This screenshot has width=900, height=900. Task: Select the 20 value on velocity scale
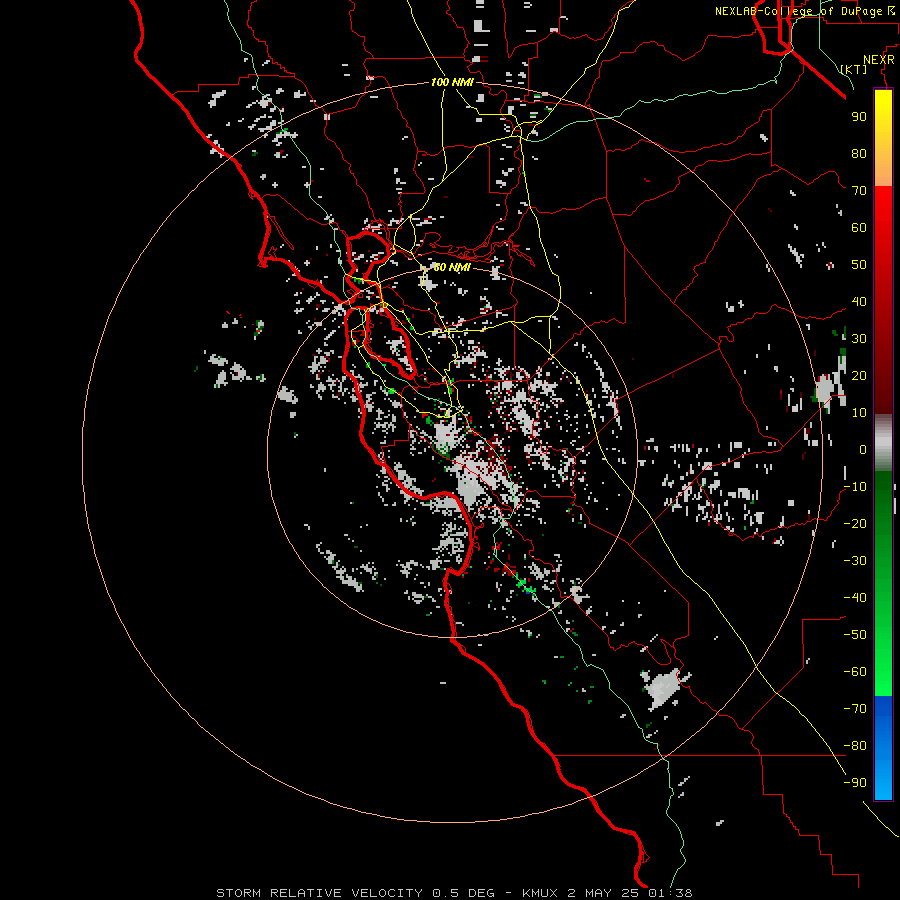coord(859,376)
